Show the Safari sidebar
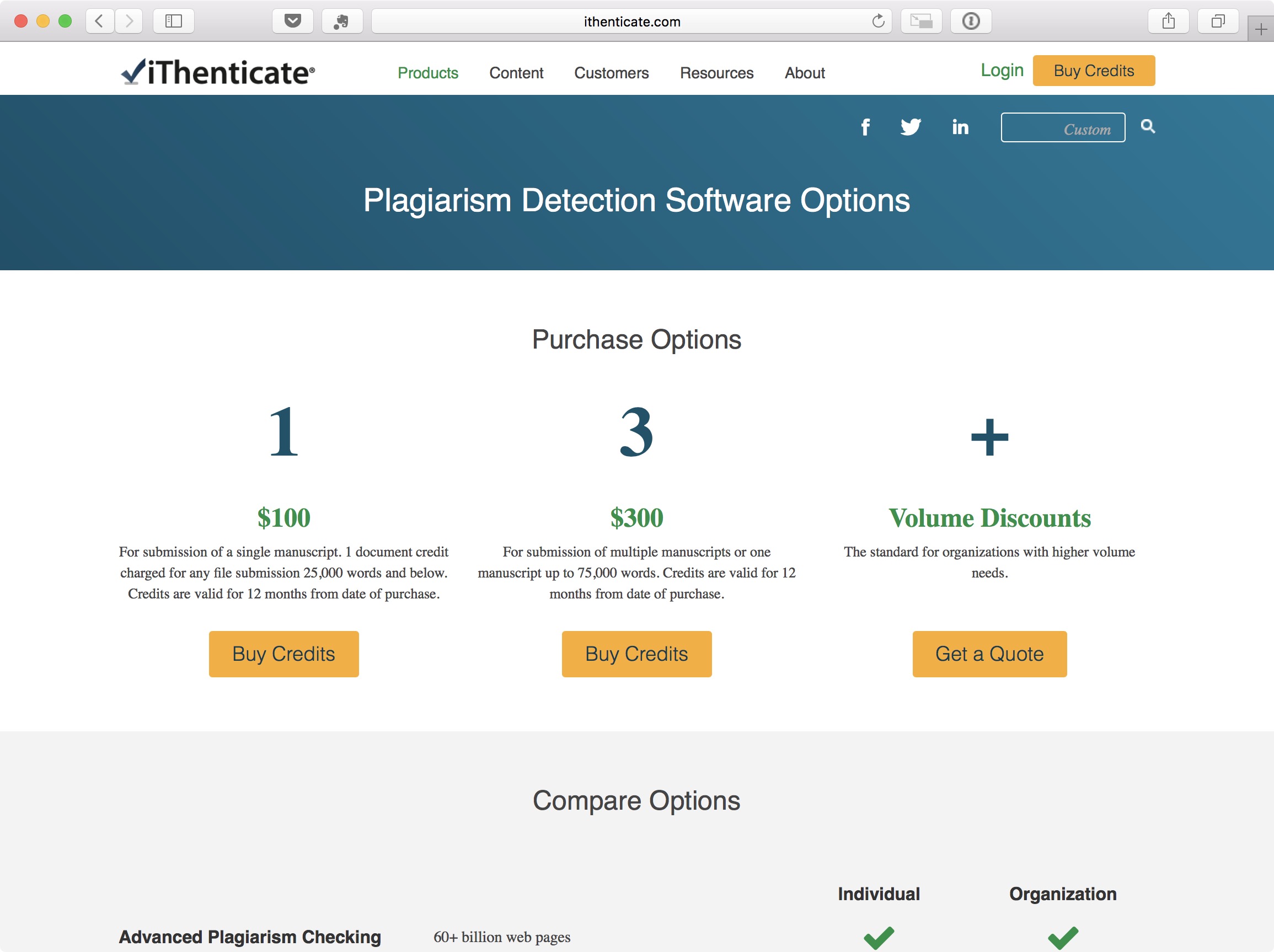Image resolution: width=1274 pixels, height=952 pixels. (x=173, y=22)
